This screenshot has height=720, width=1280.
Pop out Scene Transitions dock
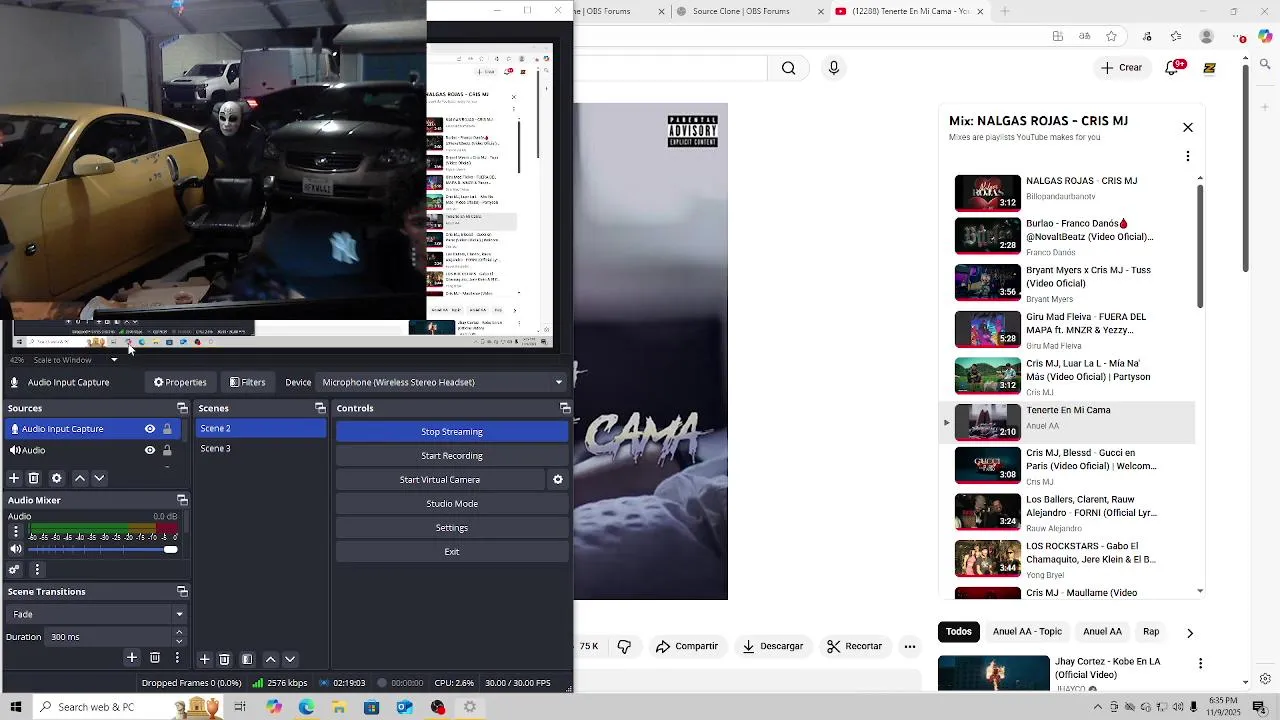coord(182,592)
